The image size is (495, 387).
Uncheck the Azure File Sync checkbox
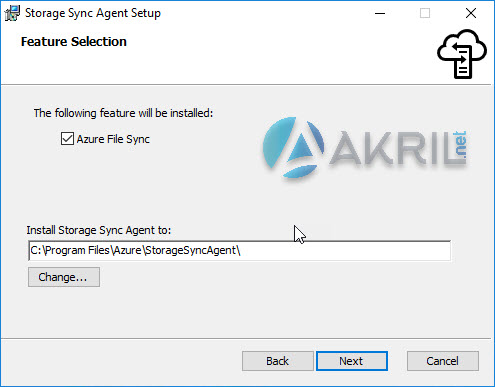click(x=67, y=138)
